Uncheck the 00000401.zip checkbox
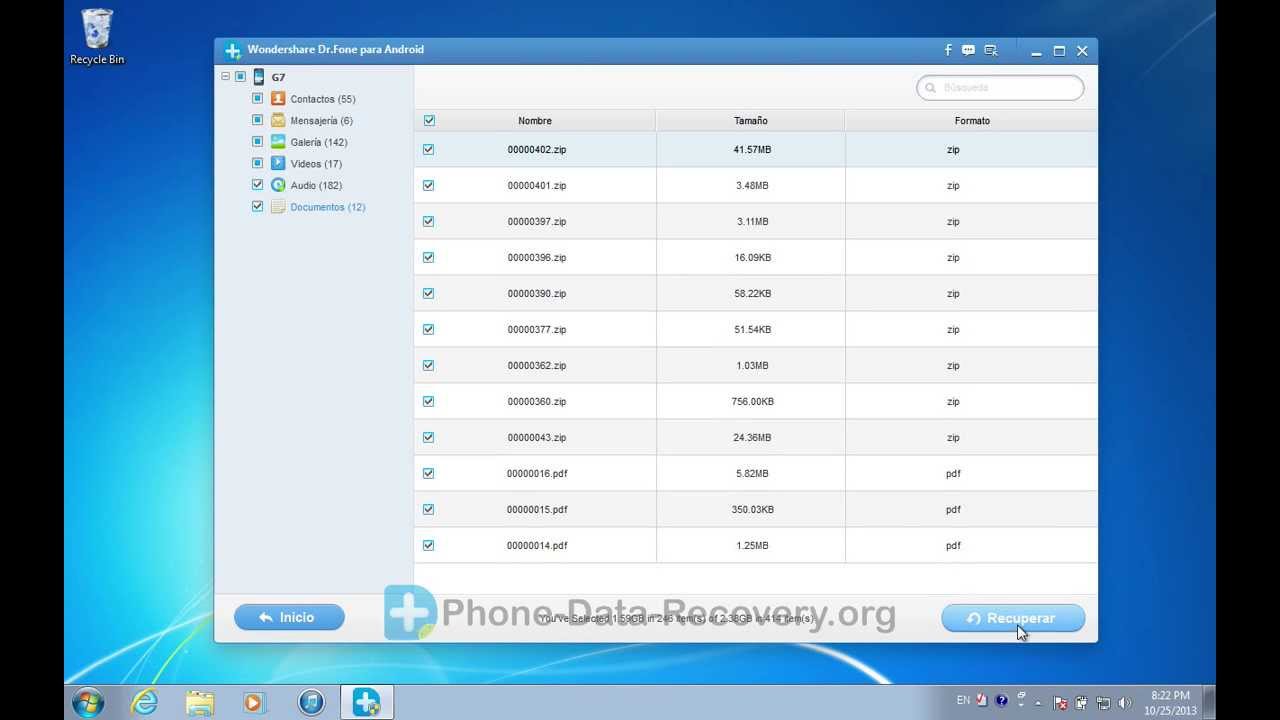1280x720 pixels. [429, 185]
